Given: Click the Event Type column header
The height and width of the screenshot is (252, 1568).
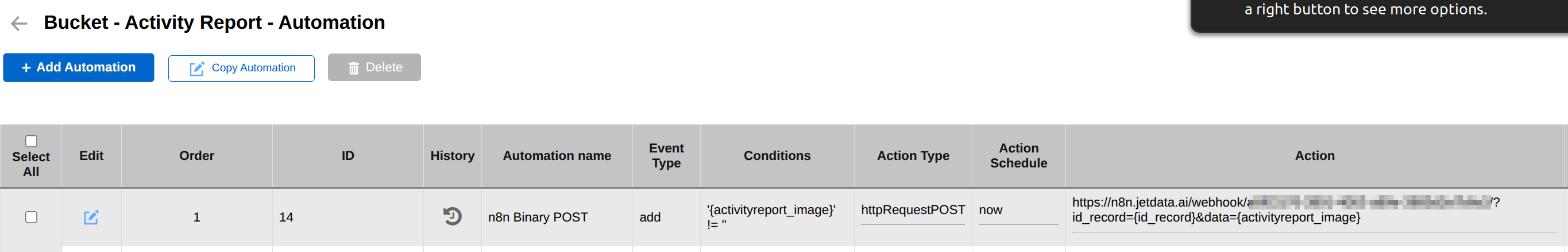Looking at the screenshot, I should (666, 156).
